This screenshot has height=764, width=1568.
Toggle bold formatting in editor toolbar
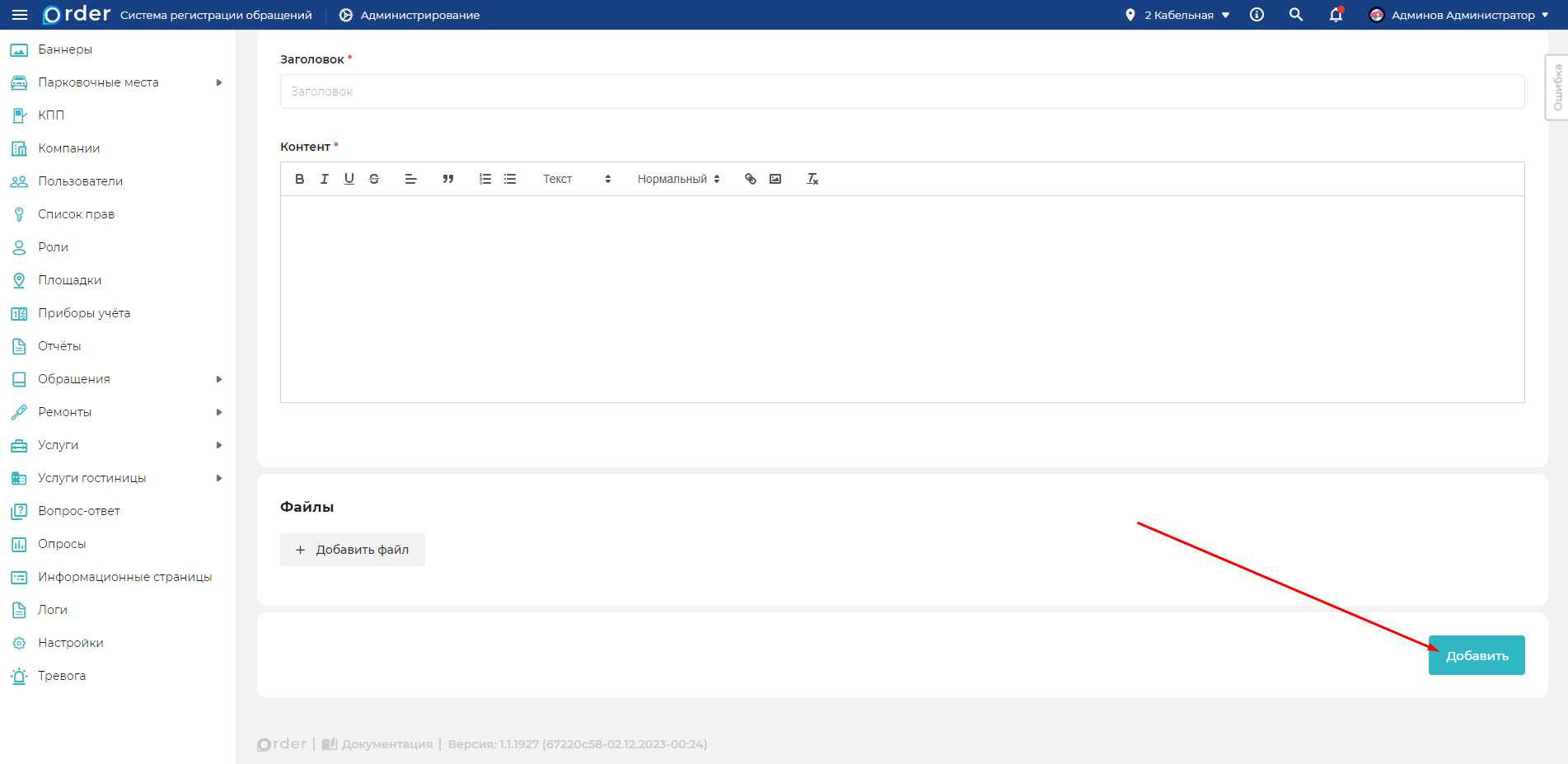tap(300, 179)
